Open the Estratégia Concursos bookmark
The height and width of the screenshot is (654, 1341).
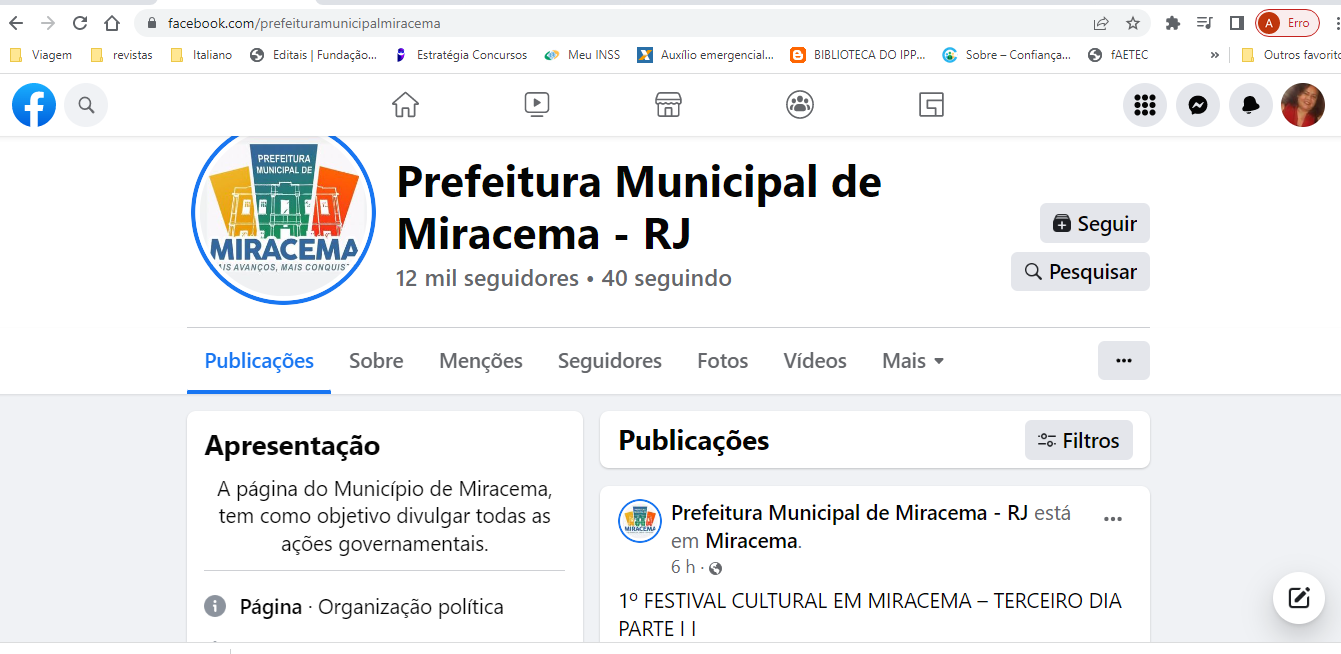click(461, 55)
